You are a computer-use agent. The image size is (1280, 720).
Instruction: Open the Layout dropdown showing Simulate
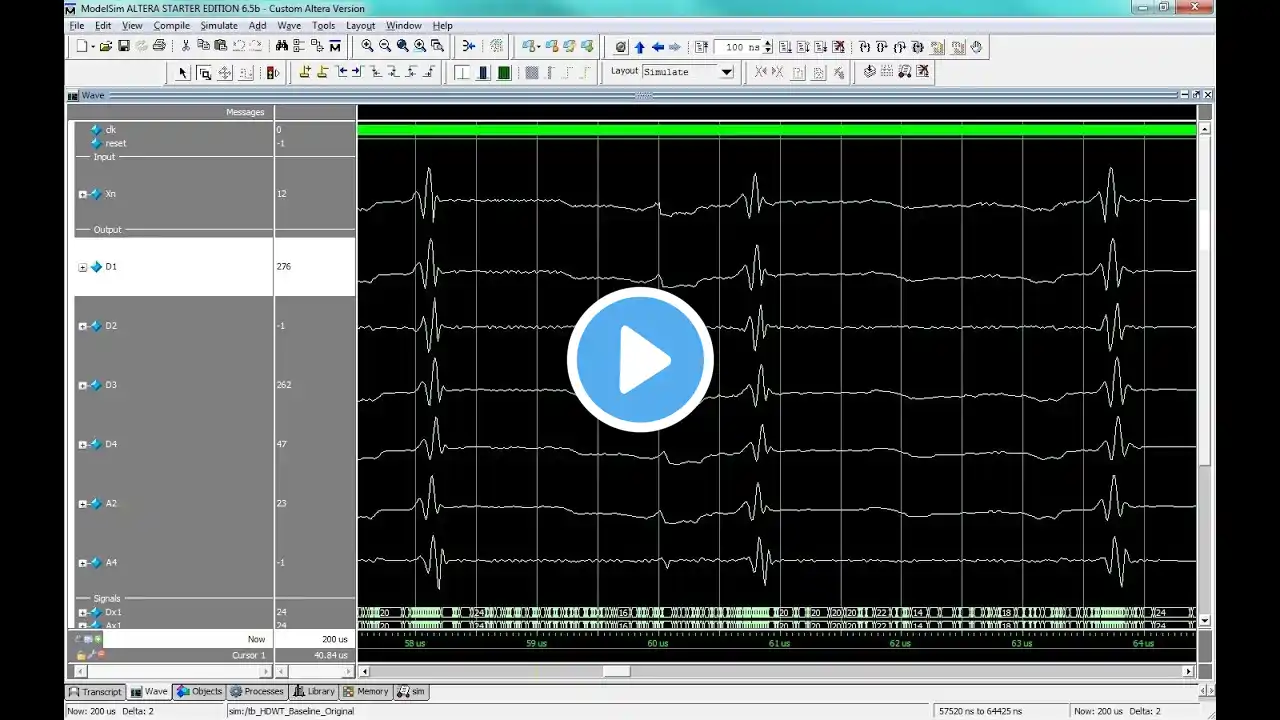point(727,72)
